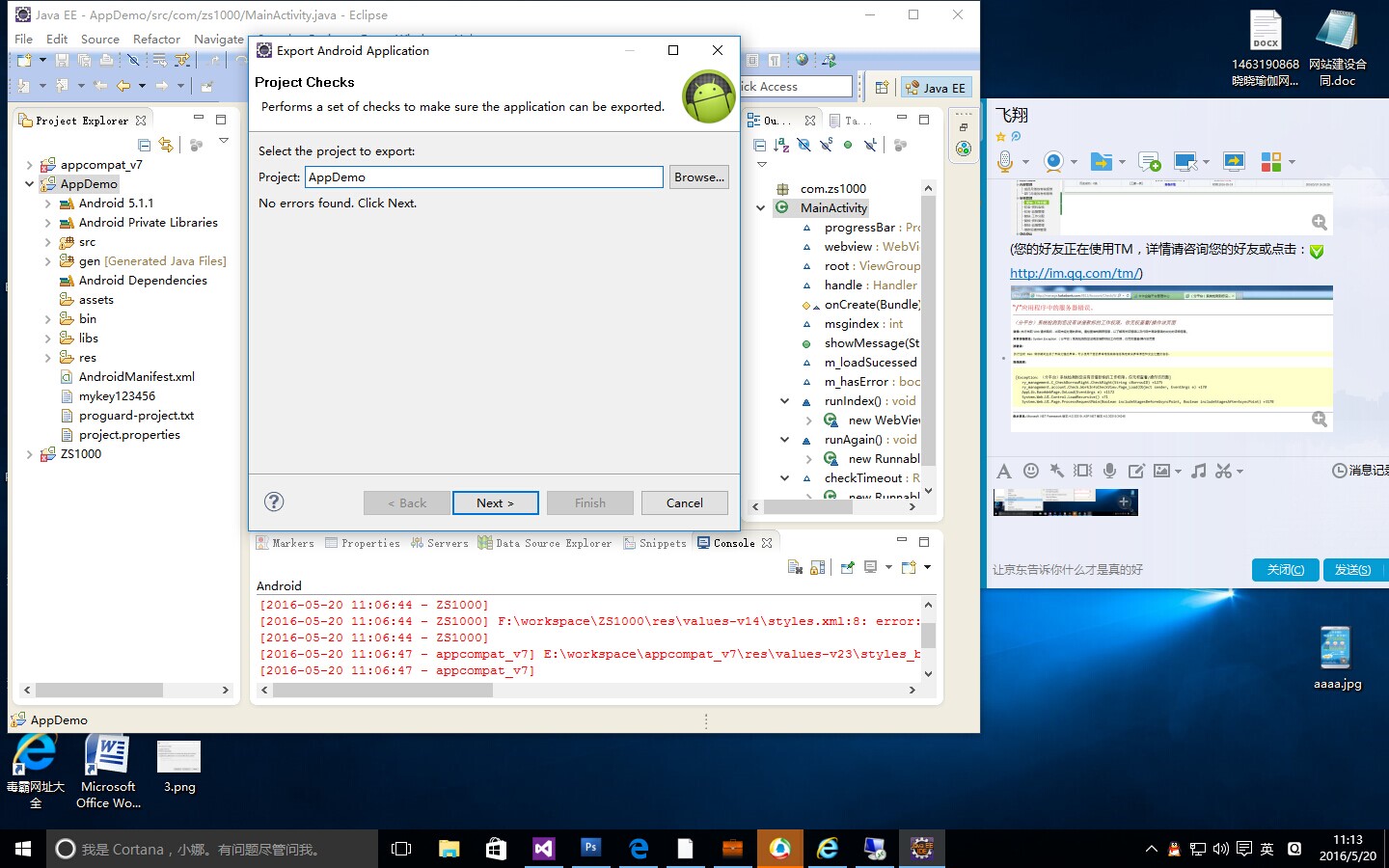
Task: Click the send file folder icon in QQ
Action: (1101, 161)
